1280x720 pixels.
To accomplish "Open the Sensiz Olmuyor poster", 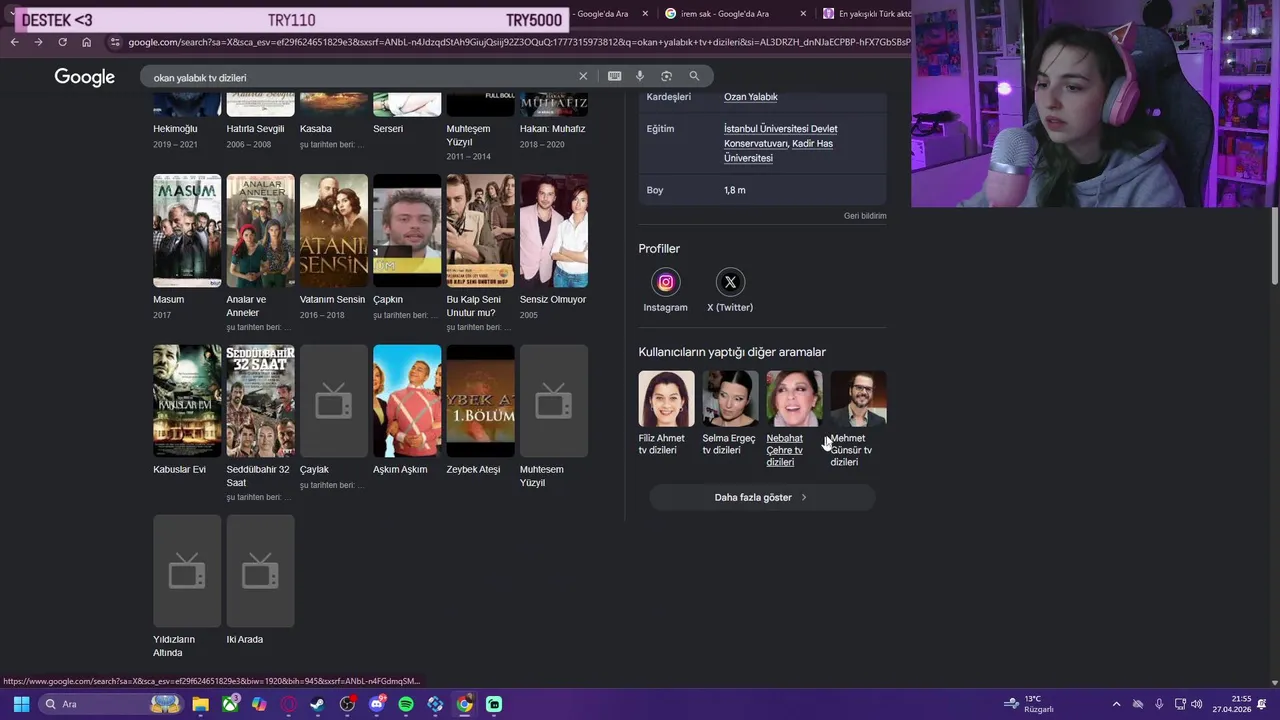I will coord(554,231).
